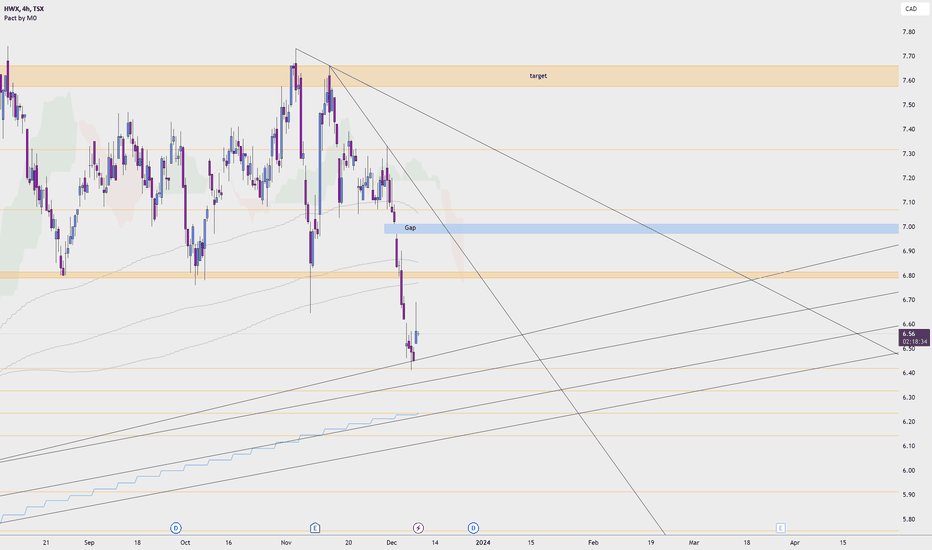Click the 14 date label on time axis
This screenshot has width=932, height=550.
coord(435,543)
